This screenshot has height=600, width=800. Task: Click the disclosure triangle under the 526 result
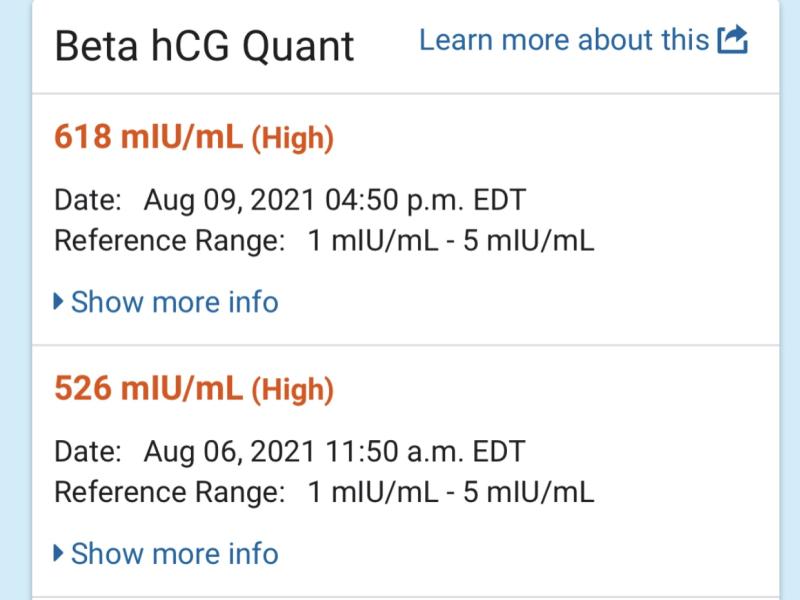58,554
